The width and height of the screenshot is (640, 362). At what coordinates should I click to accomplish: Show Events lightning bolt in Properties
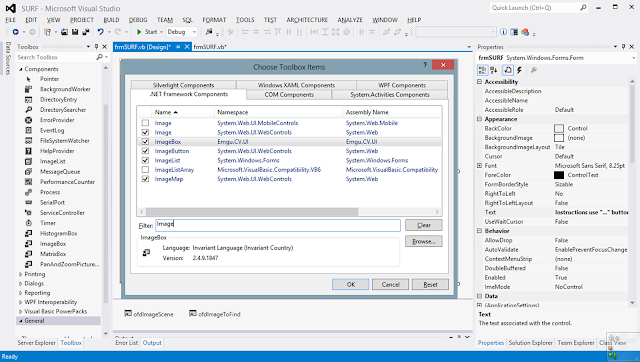[x=519, y=70]
